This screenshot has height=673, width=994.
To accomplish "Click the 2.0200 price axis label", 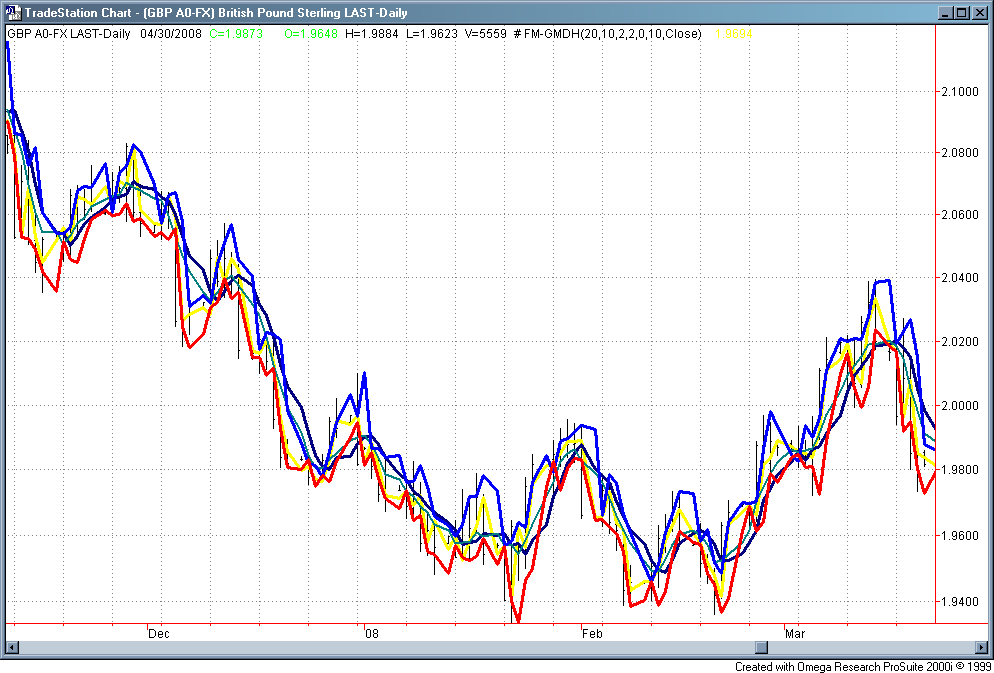I will (x=961, y=342).
